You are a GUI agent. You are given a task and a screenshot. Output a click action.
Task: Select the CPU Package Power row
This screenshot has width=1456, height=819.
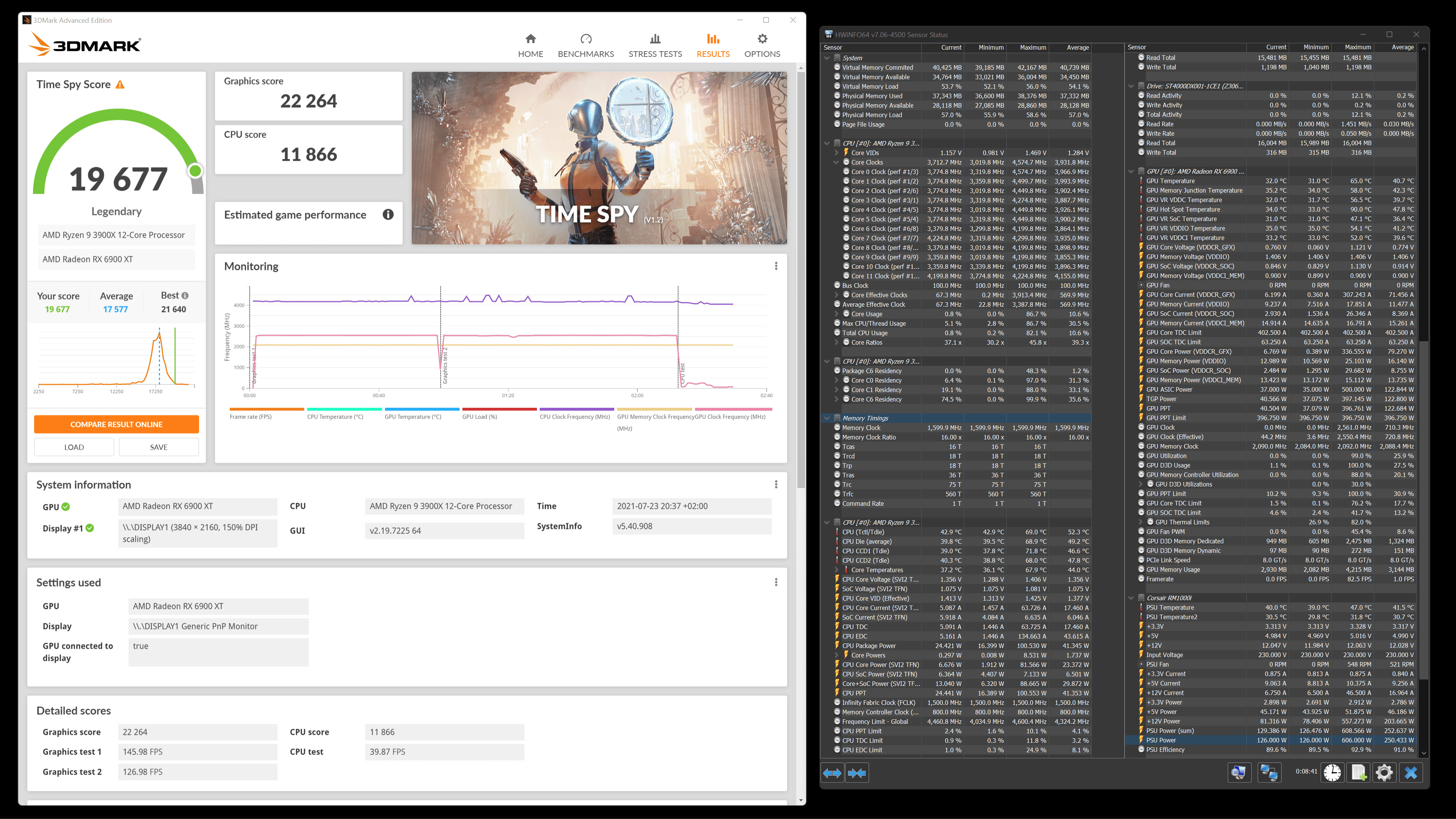(956, 645)
